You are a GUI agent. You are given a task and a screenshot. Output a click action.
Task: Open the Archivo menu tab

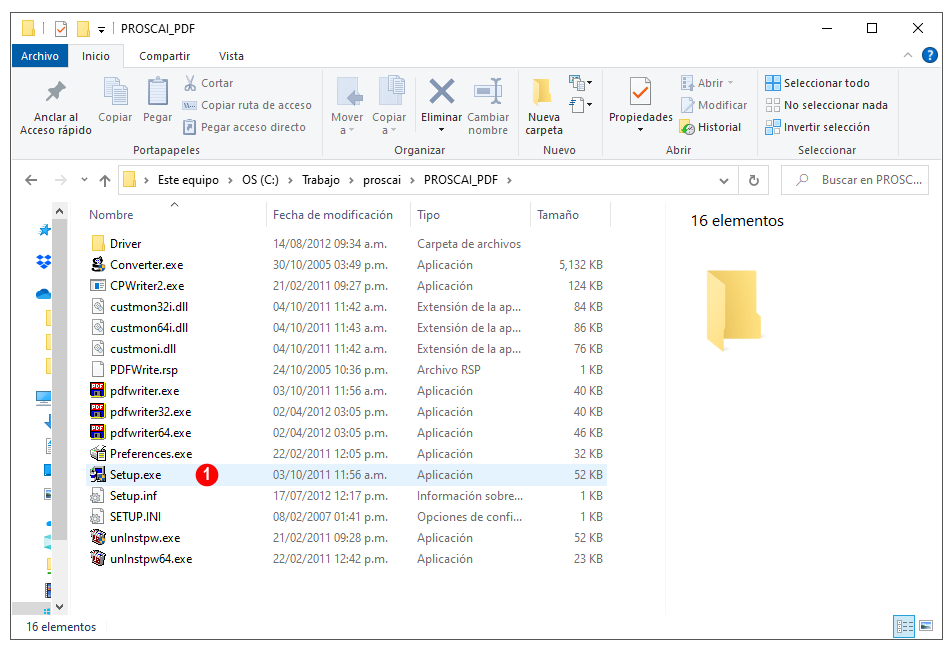(40, 56)
